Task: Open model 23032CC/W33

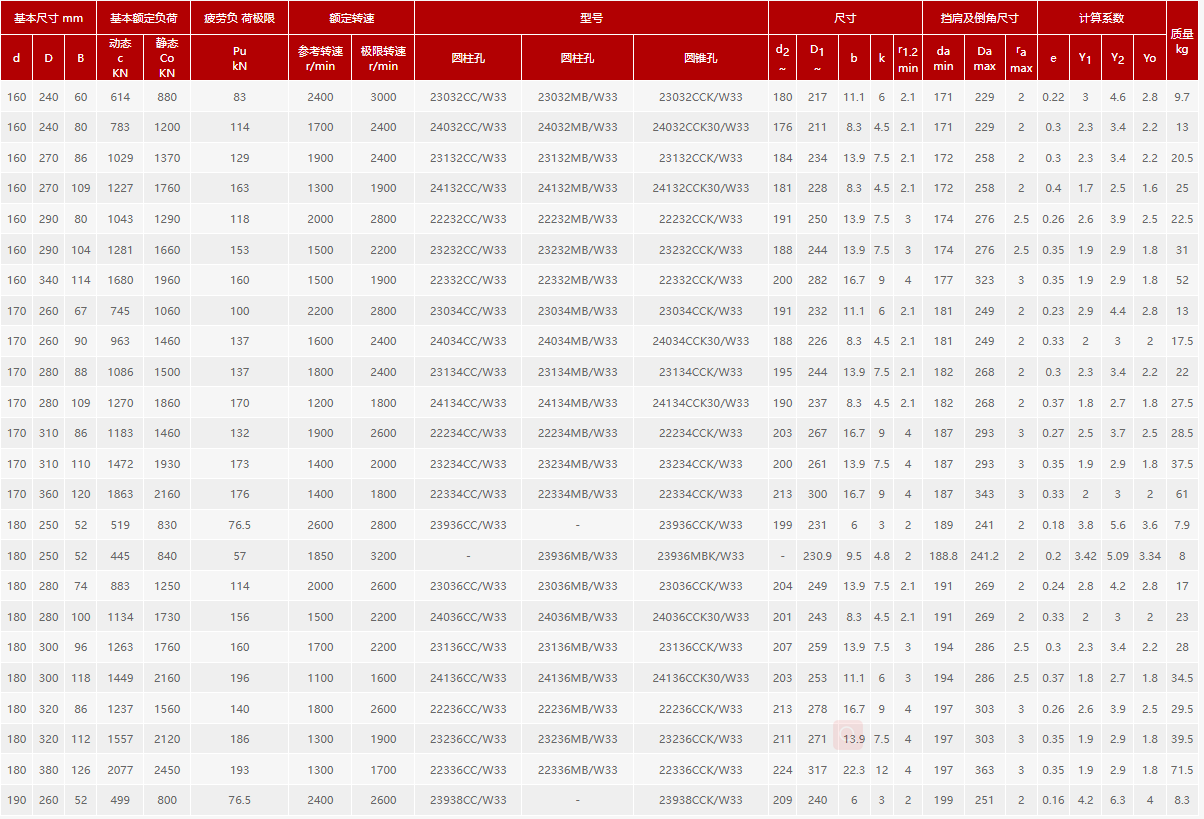Action: (468, 97)
